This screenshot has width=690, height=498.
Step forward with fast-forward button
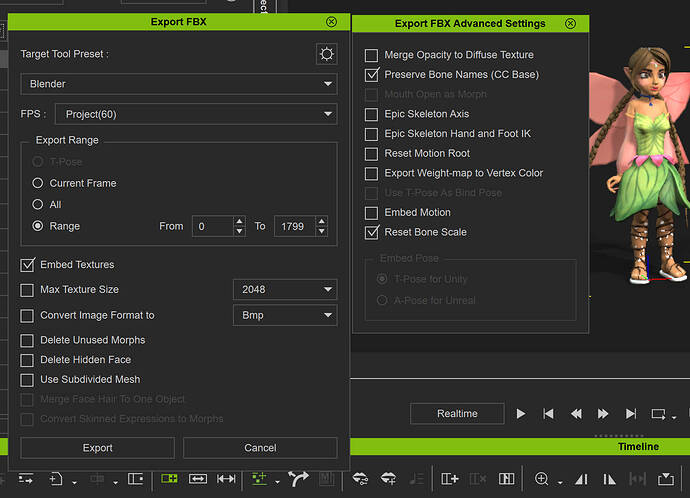(x=603, y=414)
